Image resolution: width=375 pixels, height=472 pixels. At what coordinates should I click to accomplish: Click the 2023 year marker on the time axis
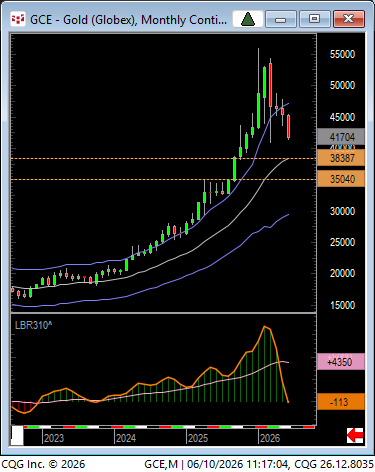click(x=54, y=438)
